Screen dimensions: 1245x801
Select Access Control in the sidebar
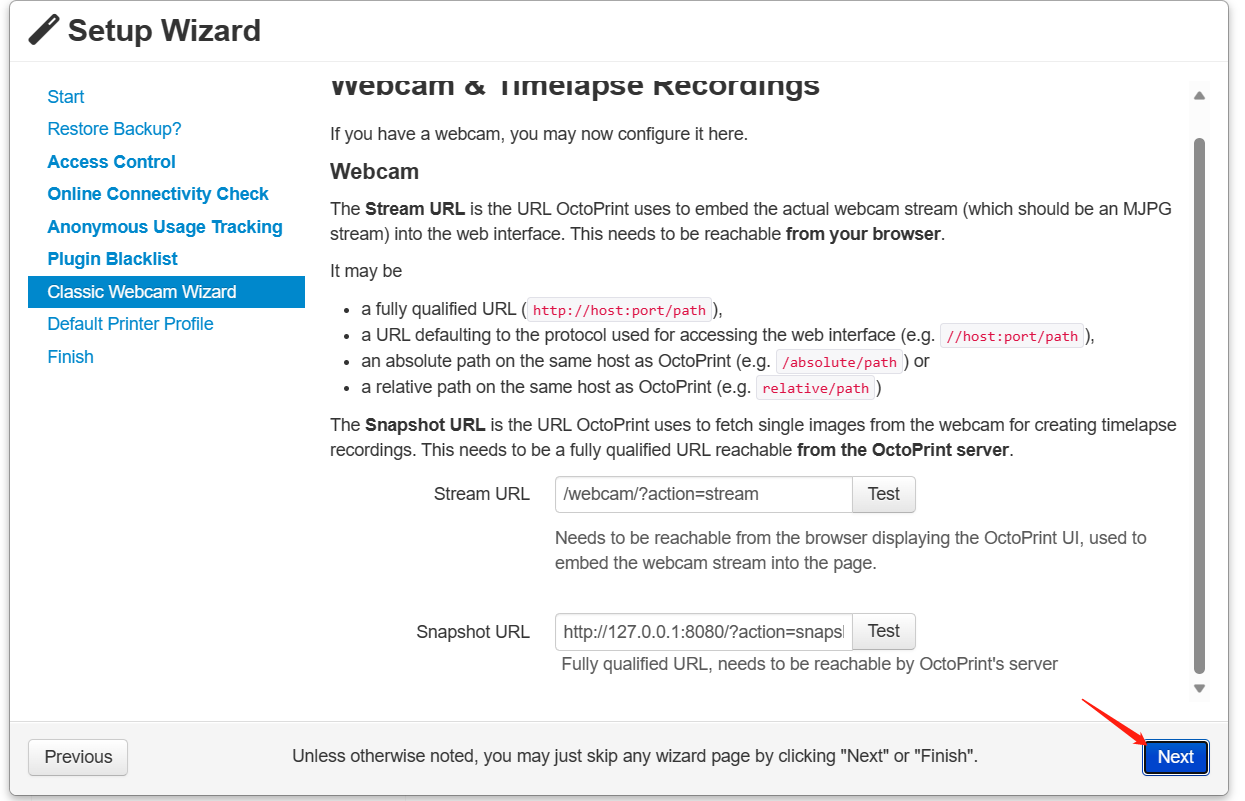click(111, 162)
